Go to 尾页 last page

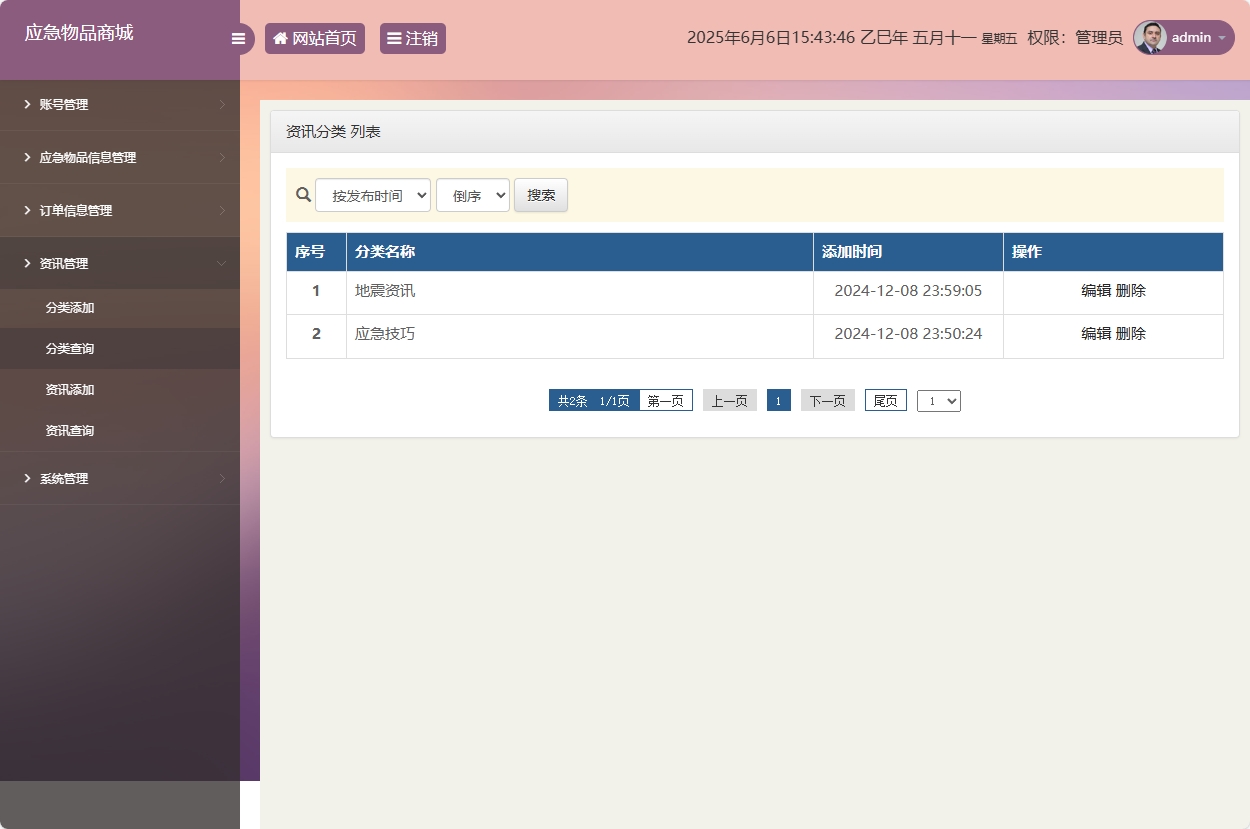click(x=886, y=400)
